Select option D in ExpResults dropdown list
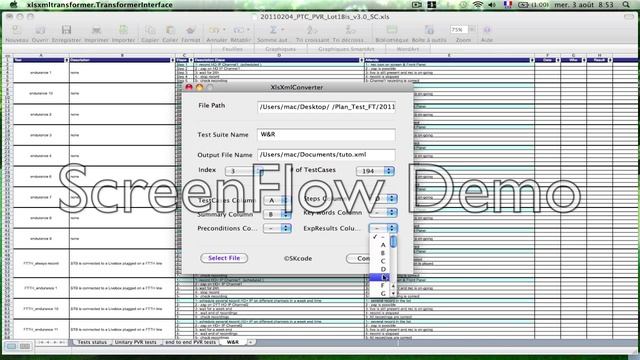Image resolution: width=640 pixels, height=360 pixels. (380, 269)
